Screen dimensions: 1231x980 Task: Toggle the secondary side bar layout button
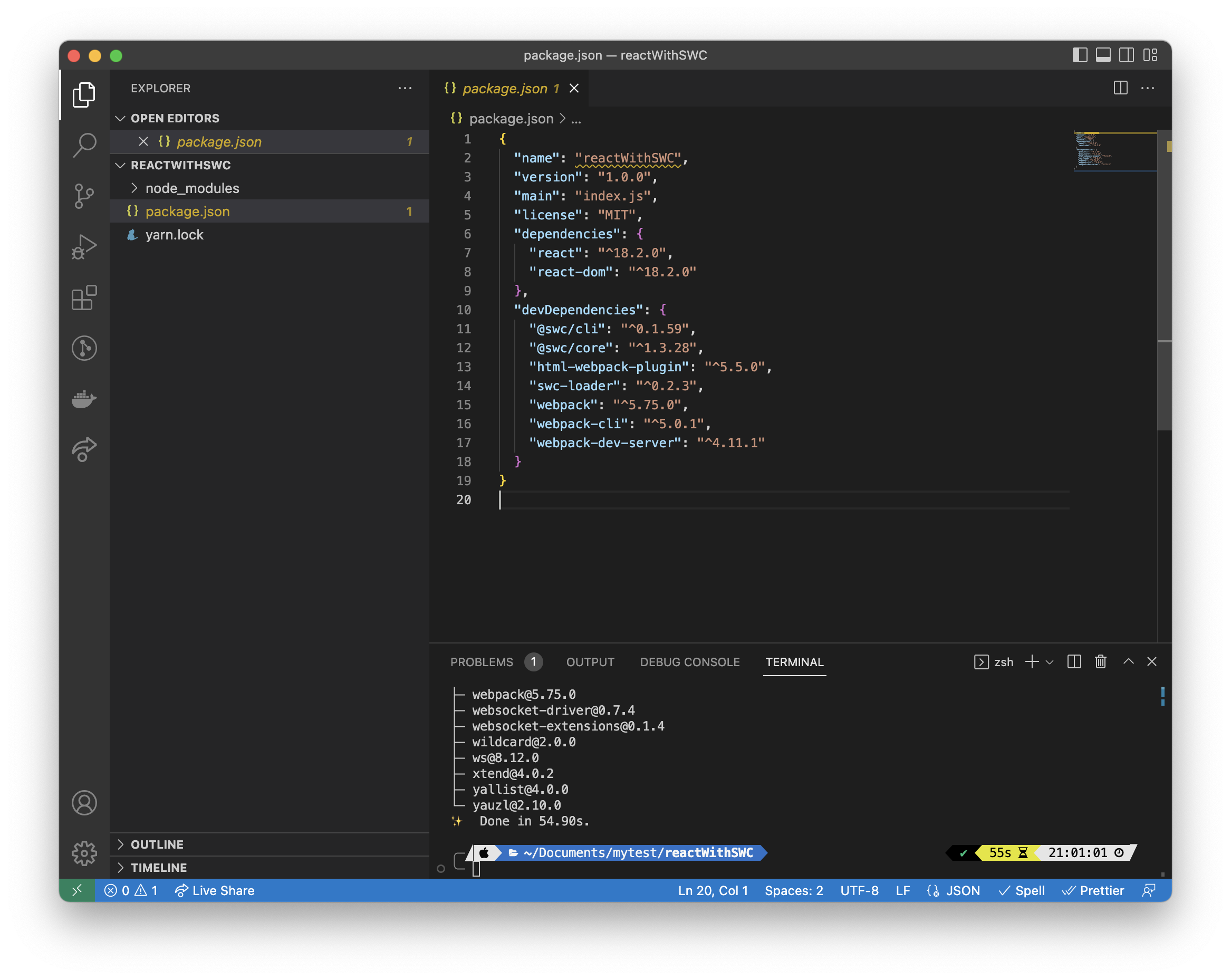[1127, 55]
